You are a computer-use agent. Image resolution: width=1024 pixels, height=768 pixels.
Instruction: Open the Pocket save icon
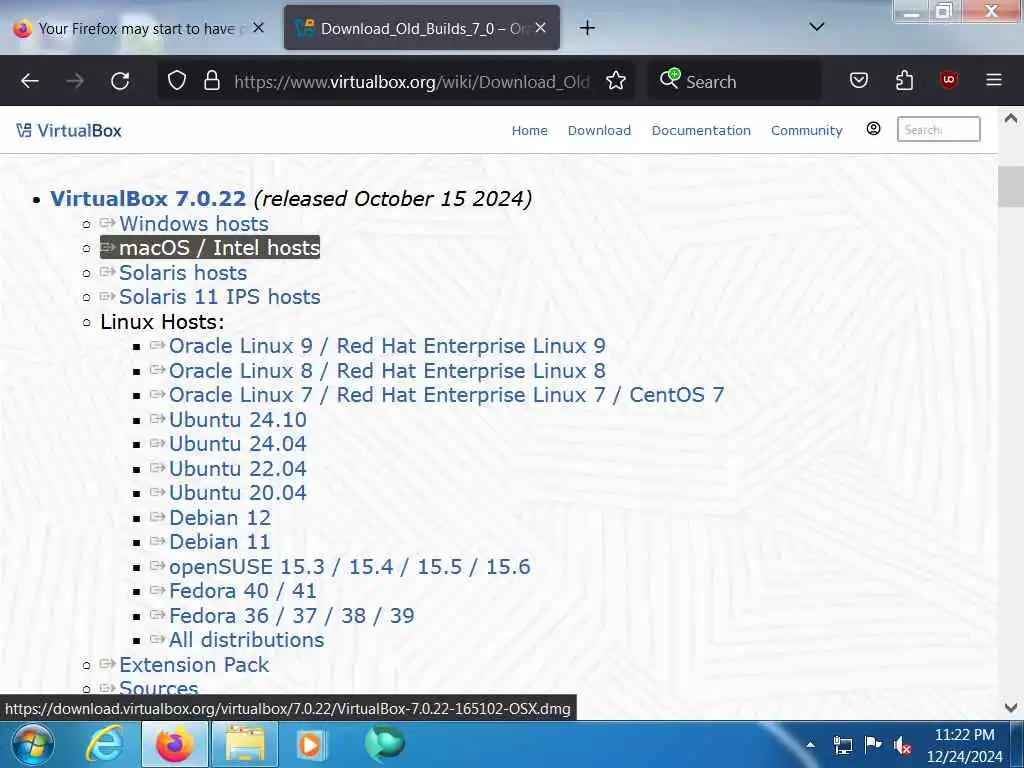(859, 80)
